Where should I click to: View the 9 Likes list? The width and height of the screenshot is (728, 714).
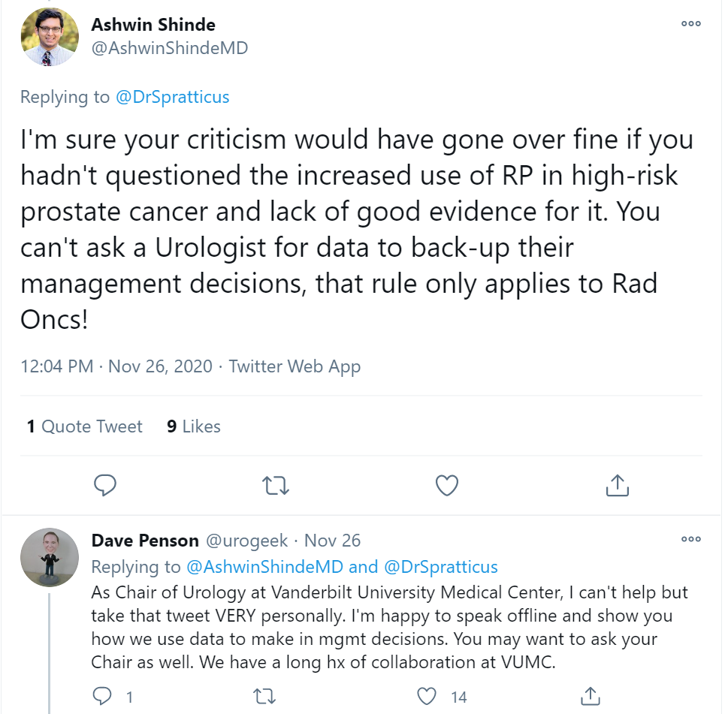pos(194,426)
